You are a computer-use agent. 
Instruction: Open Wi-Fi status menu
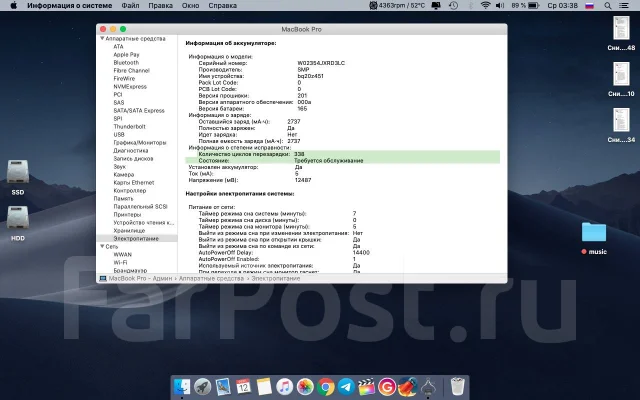click(x=485, y=5)
